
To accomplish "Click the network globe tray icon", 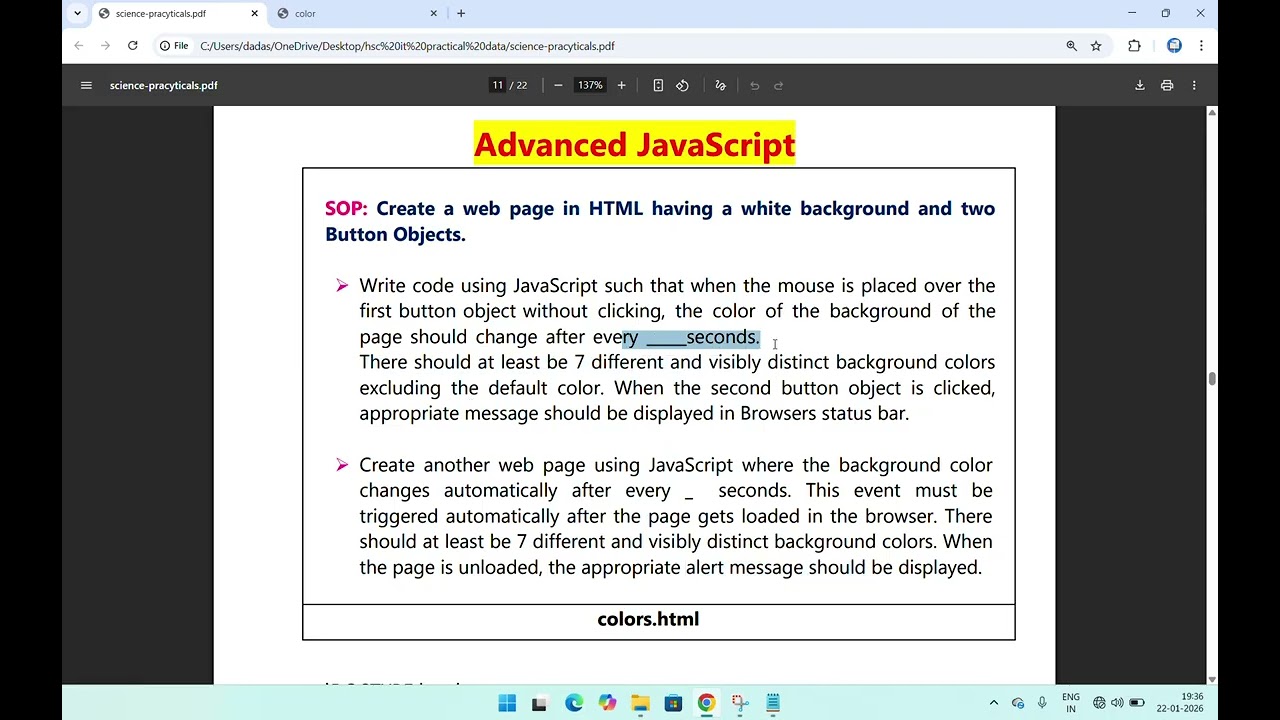I will coord(1099,703).
